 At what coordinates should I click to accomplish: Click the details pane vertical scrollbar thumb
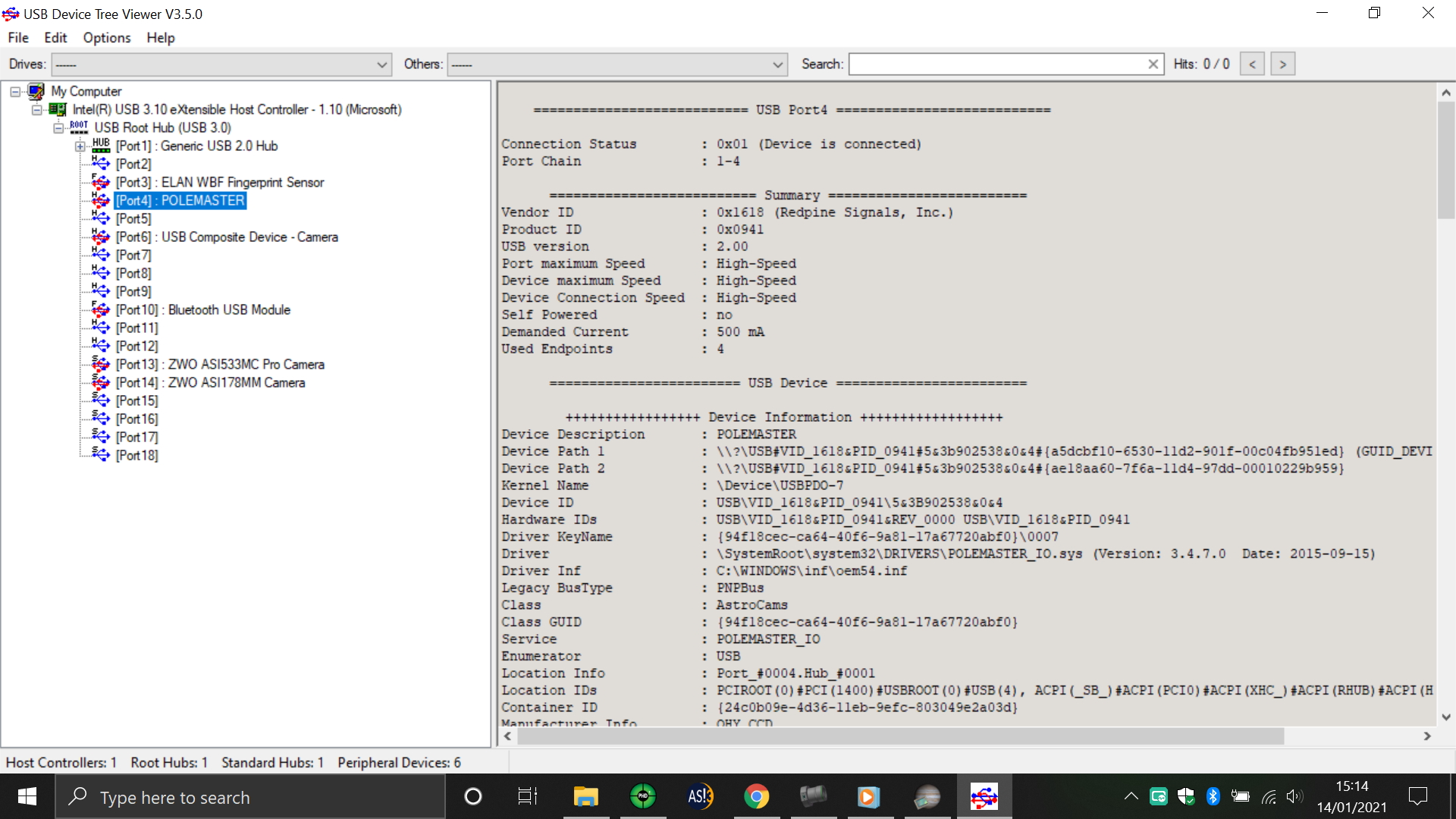pyautogui.click(x=1446, y=161)
